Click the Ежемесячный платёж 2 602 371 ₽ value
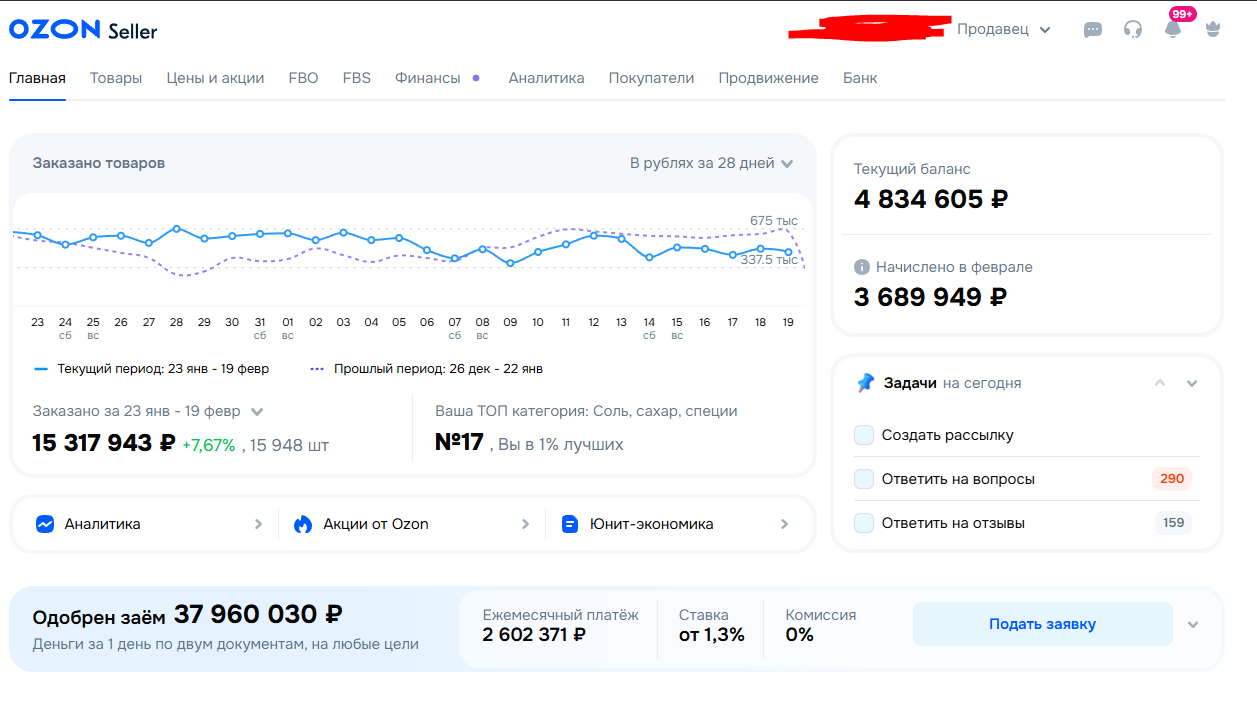The width and height of the screenshot is (1257, 703). tap(534, 635)
